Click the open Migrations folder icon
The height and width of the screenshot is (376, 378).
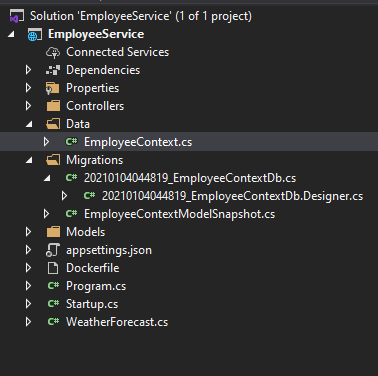(53, 160)
